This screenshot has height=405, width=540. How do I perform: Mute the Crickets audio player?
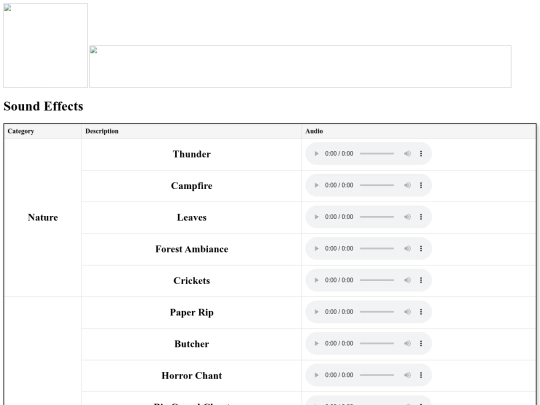[407, 280]
